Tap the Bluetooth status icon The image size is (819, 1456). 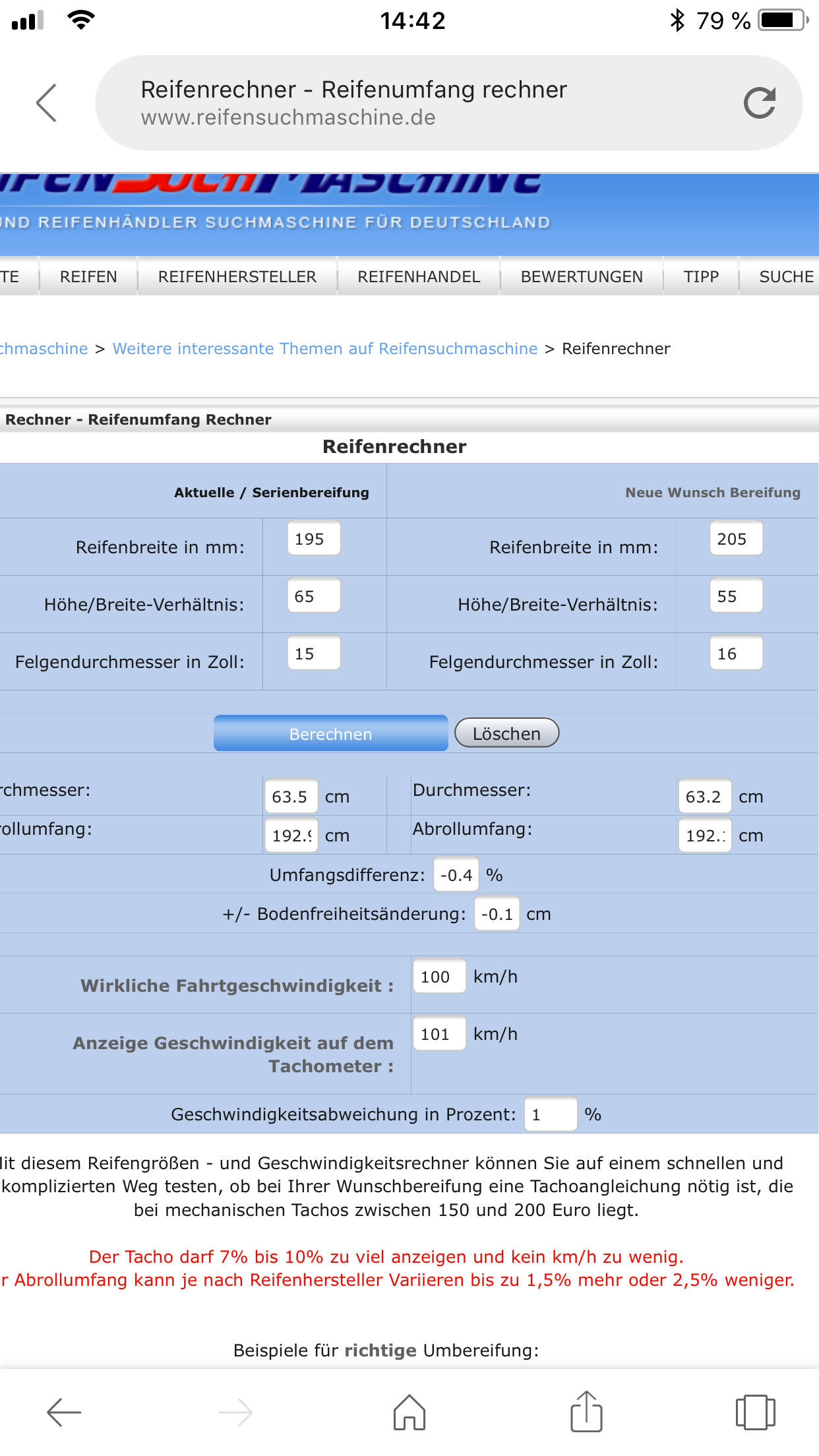[677, 20]
